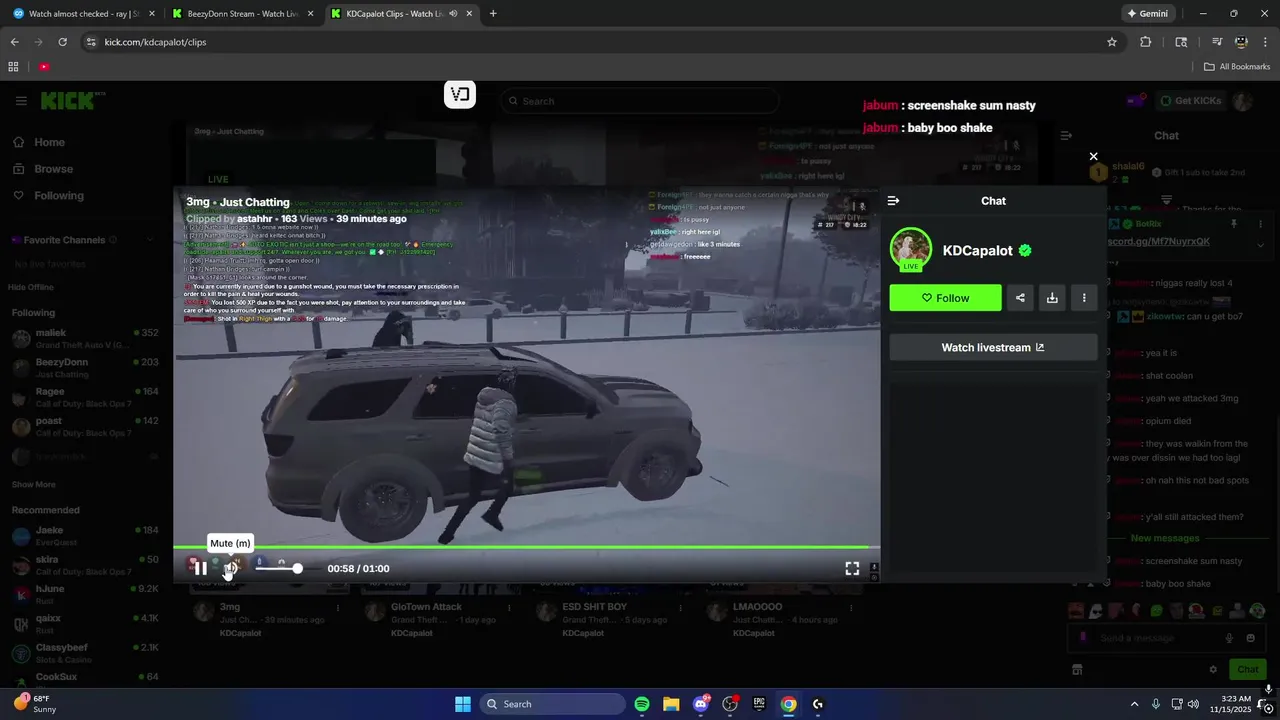Image resolution: width=1280 pixels, height=720 pixels.
Task: Open KDCapalot profile avatar
Action: click(x=911, y=249)
